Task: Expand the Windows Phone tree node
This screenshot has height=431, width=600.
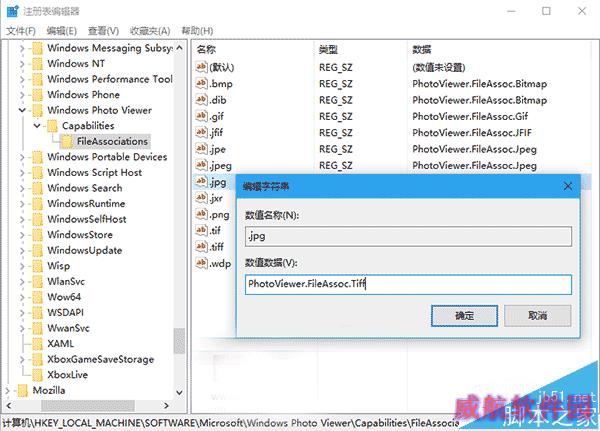Action: click(x=22, y=95)
